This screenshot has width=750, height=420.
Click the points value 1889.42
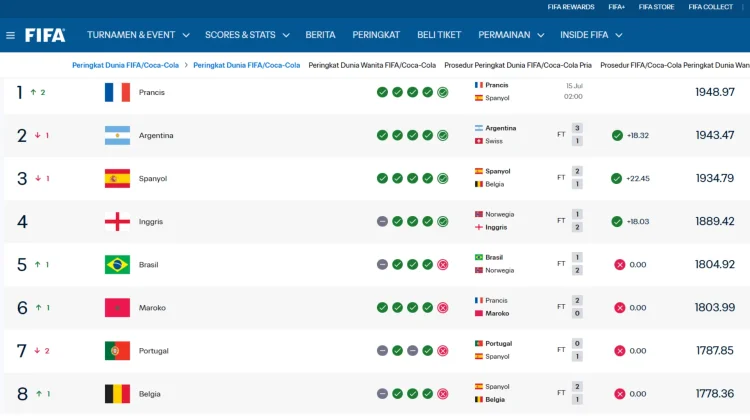(715, 221)
